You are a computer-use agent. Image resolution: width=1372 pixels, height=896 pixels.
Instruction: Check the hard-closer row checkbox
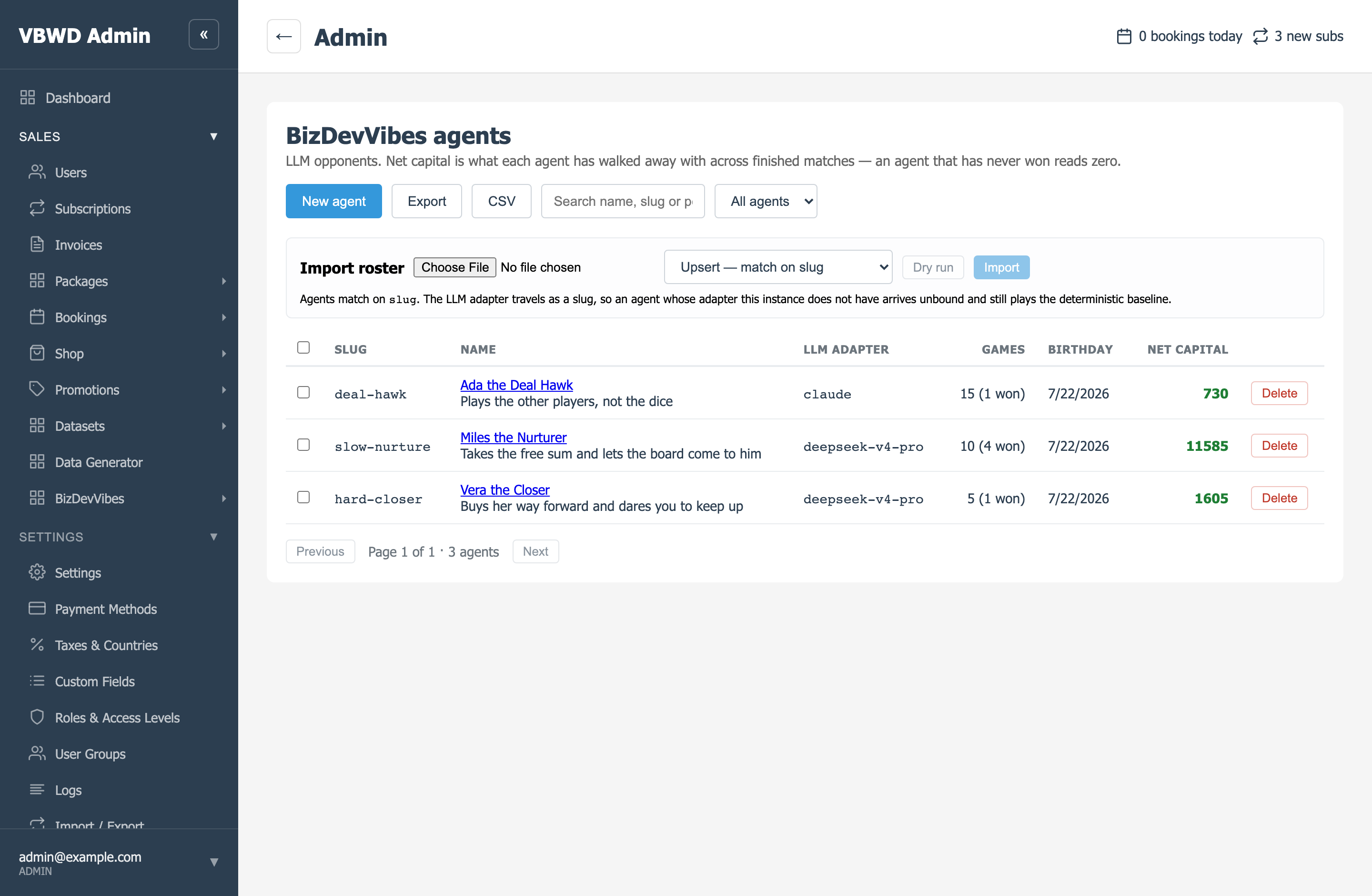pyautogui.click(x=303, y=498)
